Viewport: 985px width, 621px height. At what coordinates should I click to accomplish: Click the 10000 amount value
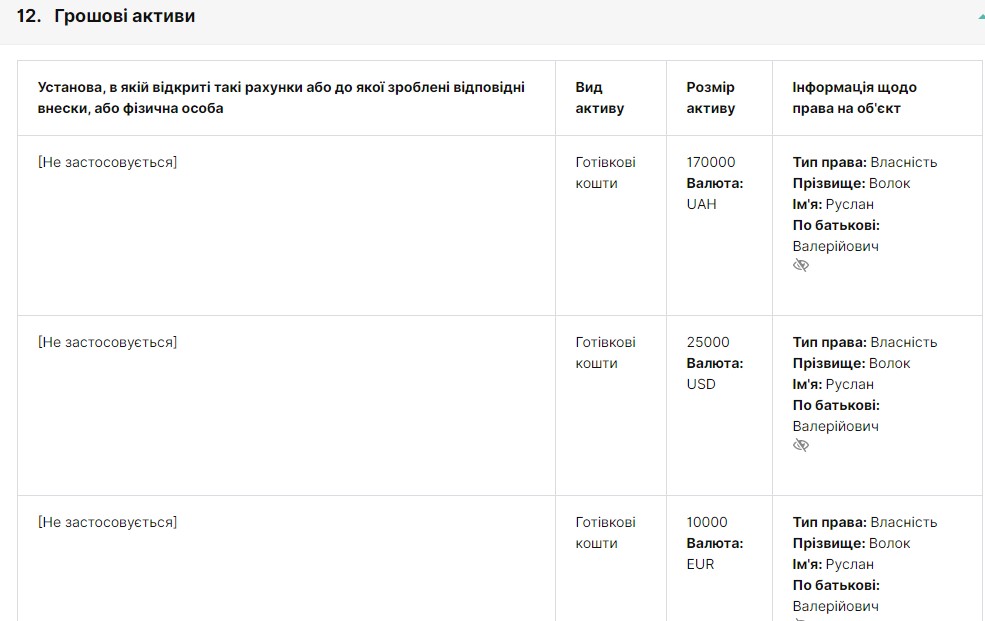pyautogui.click(x=707, y=522)
